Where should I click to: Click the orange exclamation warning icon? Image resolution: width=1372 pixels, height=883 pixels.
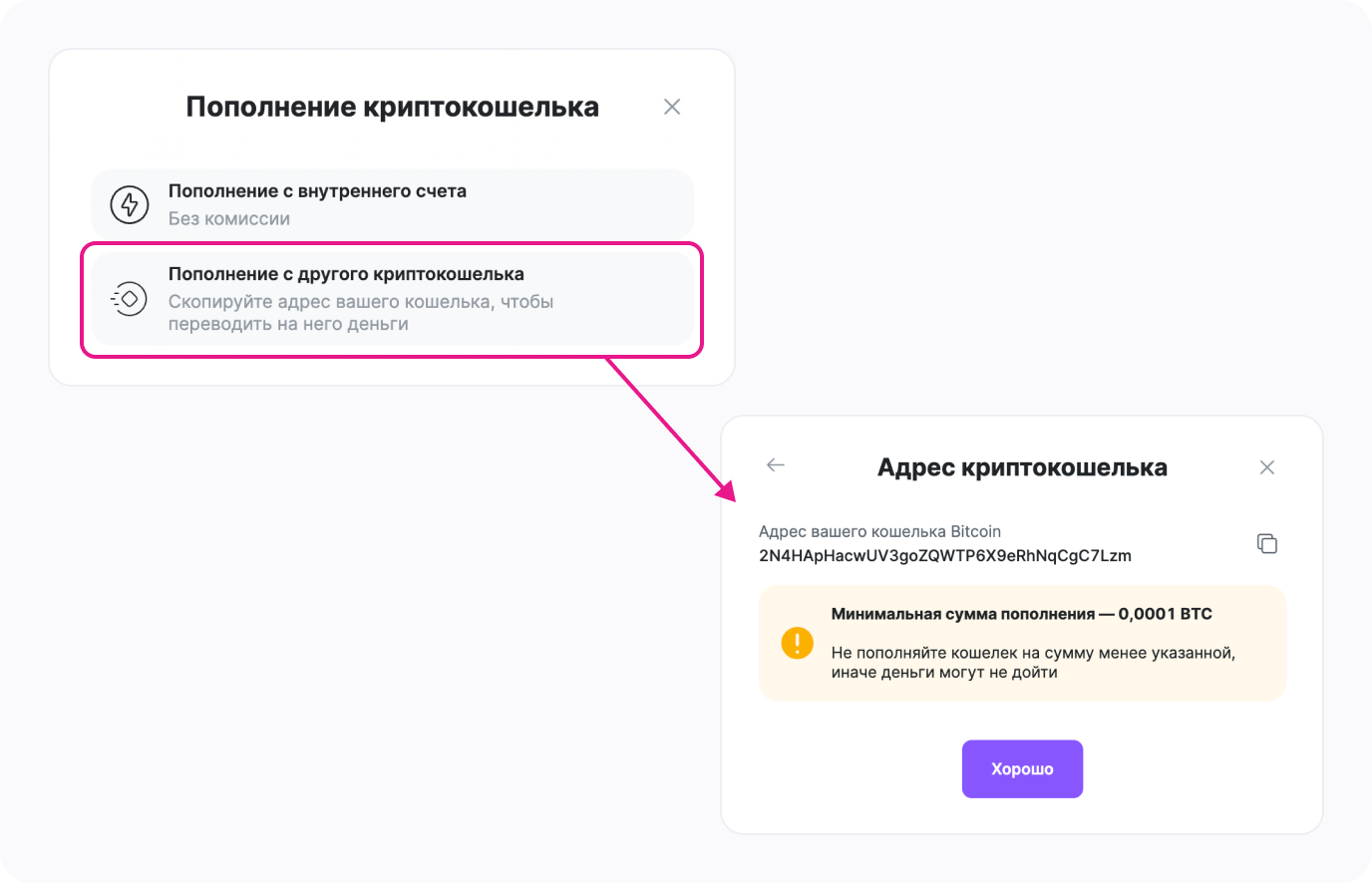point(798,643)
